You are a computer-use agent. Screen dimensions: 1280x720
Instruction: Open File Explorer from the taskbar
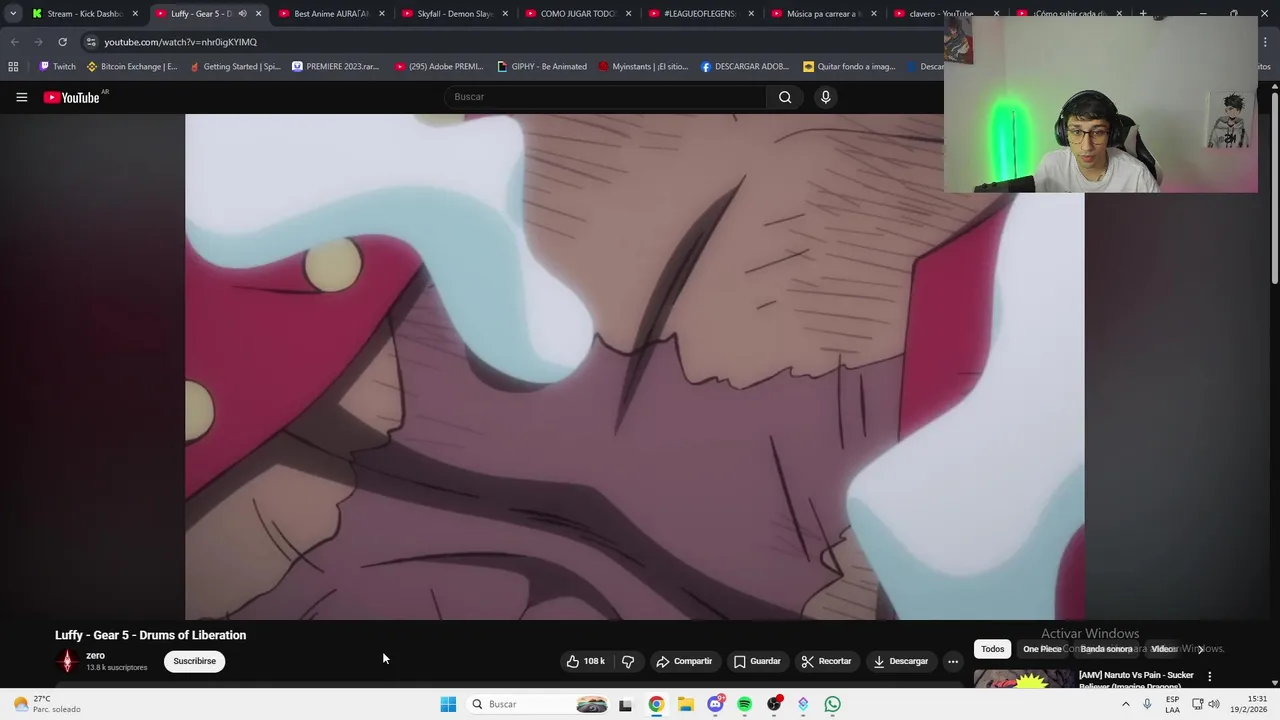pos(686,704)
